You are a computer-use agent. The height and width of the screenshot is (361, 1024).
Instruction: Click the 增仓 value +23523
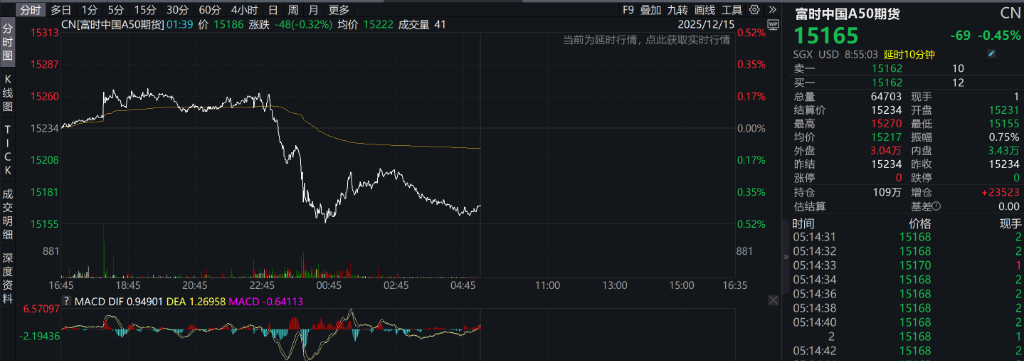point(1000,193)
